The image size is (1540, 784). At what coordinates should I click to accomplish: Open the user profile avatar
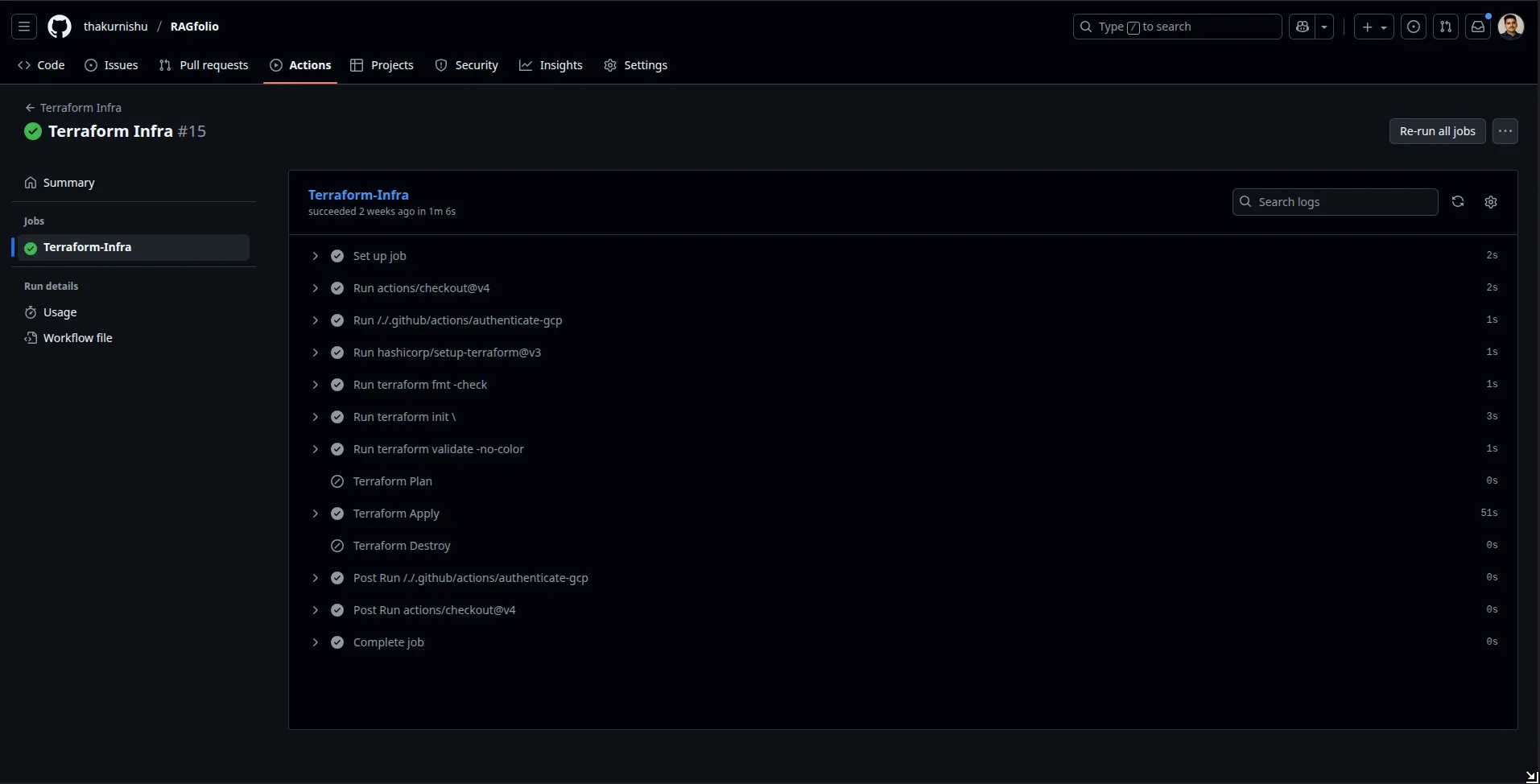click(1511, 27)
